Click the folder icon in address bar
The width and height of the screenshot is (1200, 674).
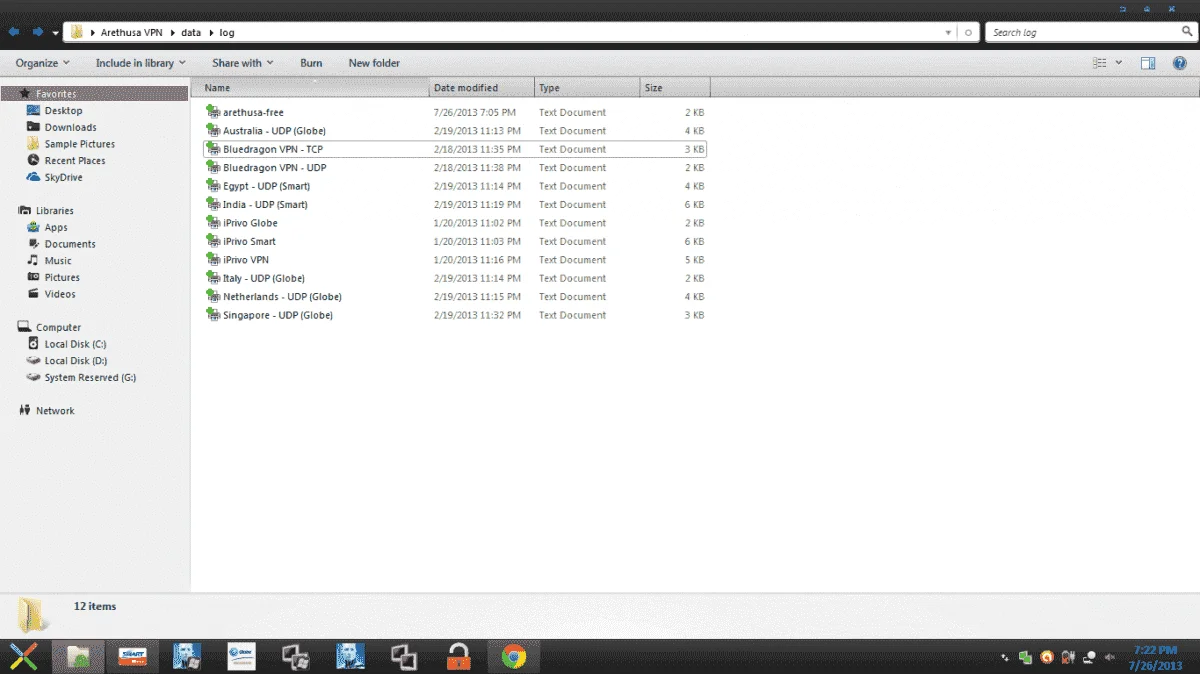(76, 32)
